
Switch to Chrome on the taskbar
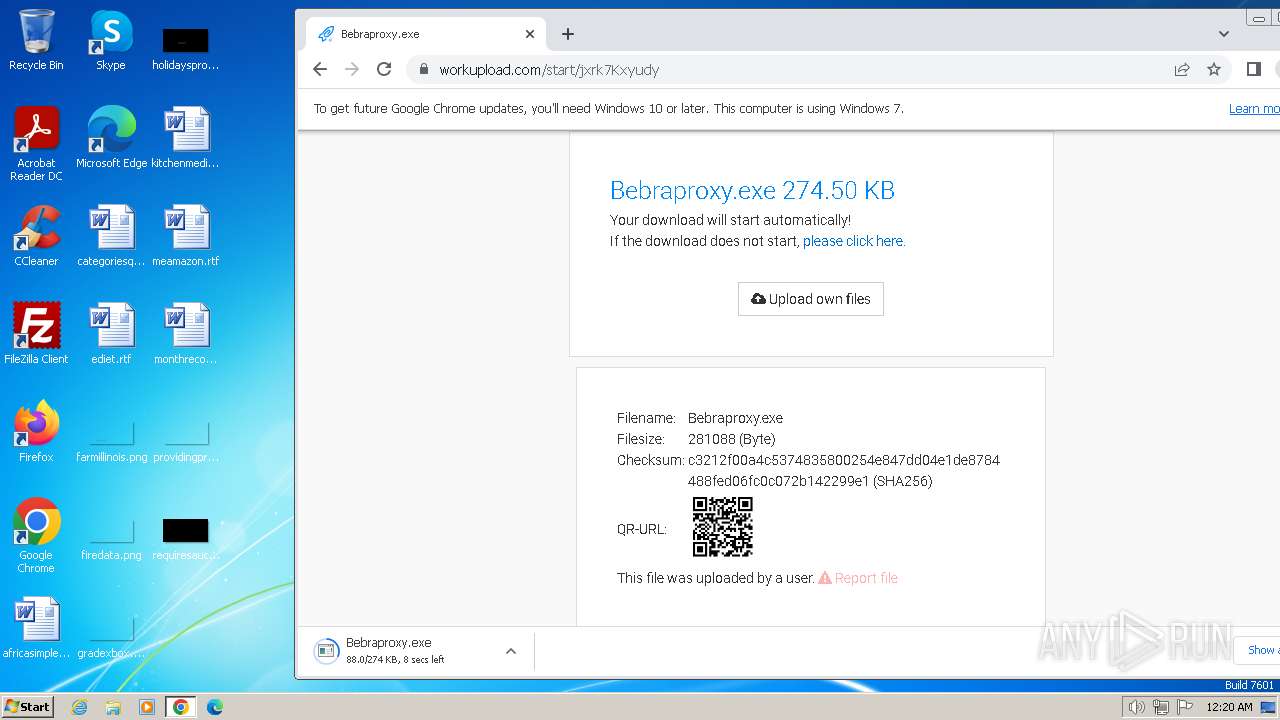point(181,707)
